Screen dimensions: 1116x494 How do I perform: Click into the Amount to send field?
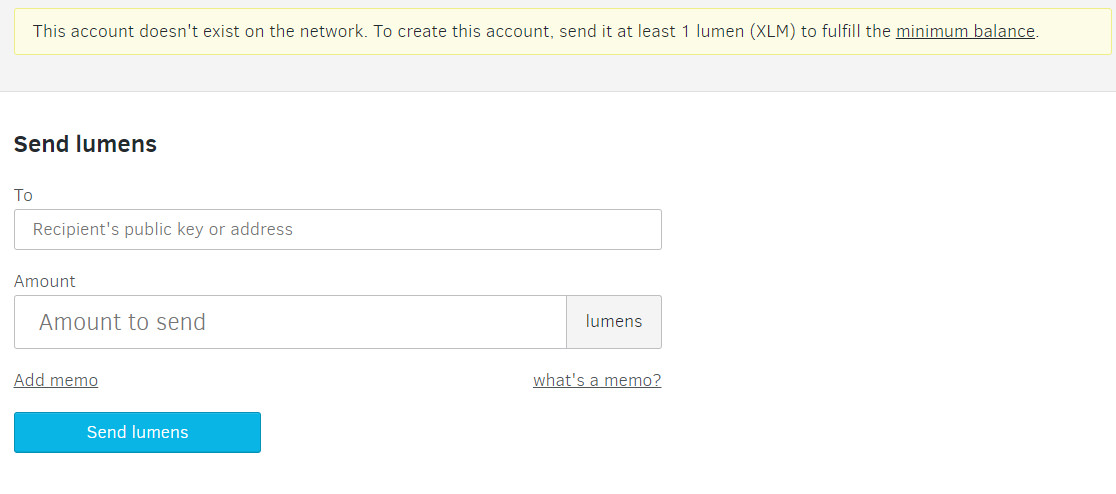pos(290,322)
